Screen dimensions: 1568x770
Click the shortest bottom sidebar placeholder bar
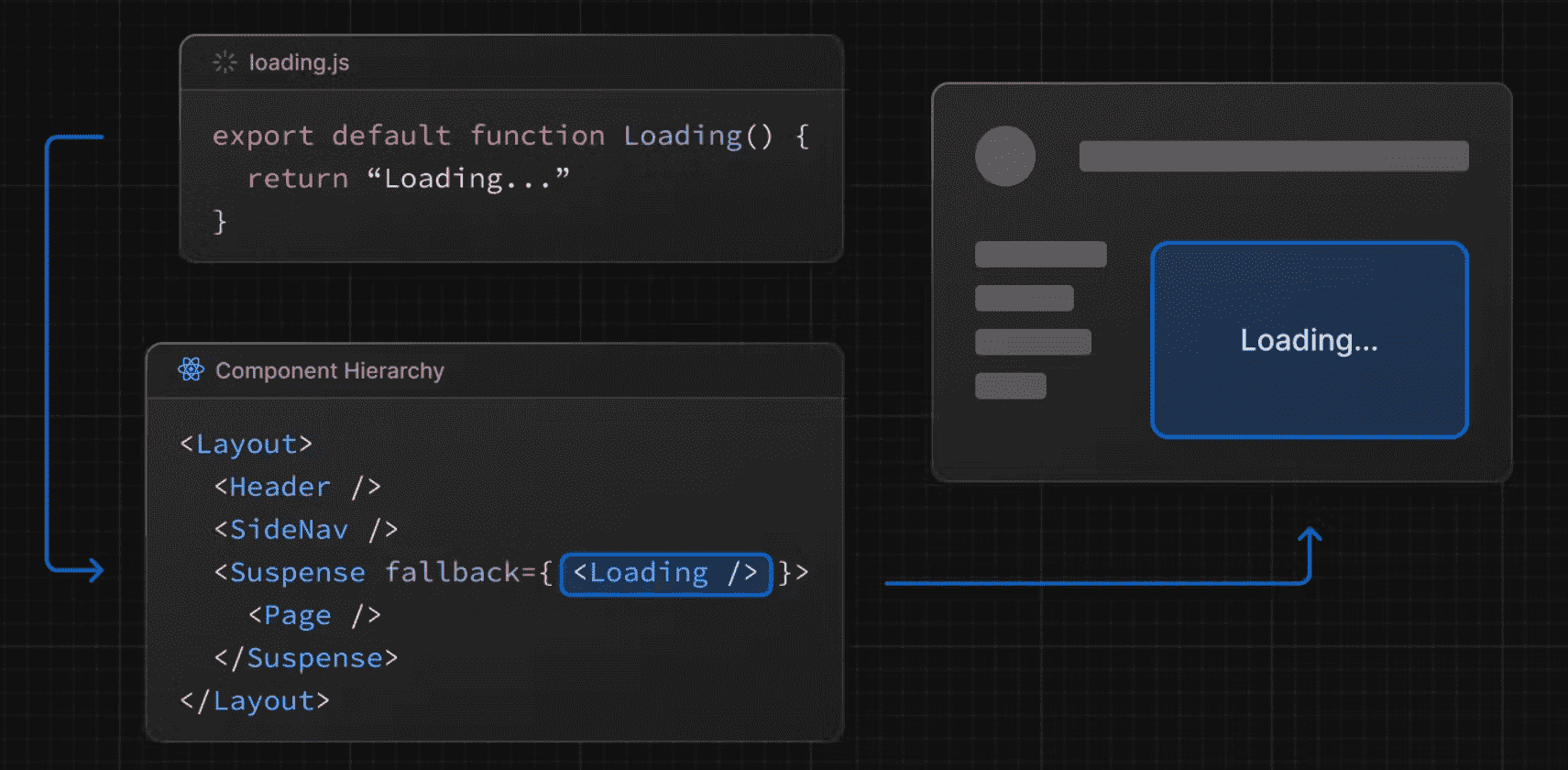tap(1010, 386)
